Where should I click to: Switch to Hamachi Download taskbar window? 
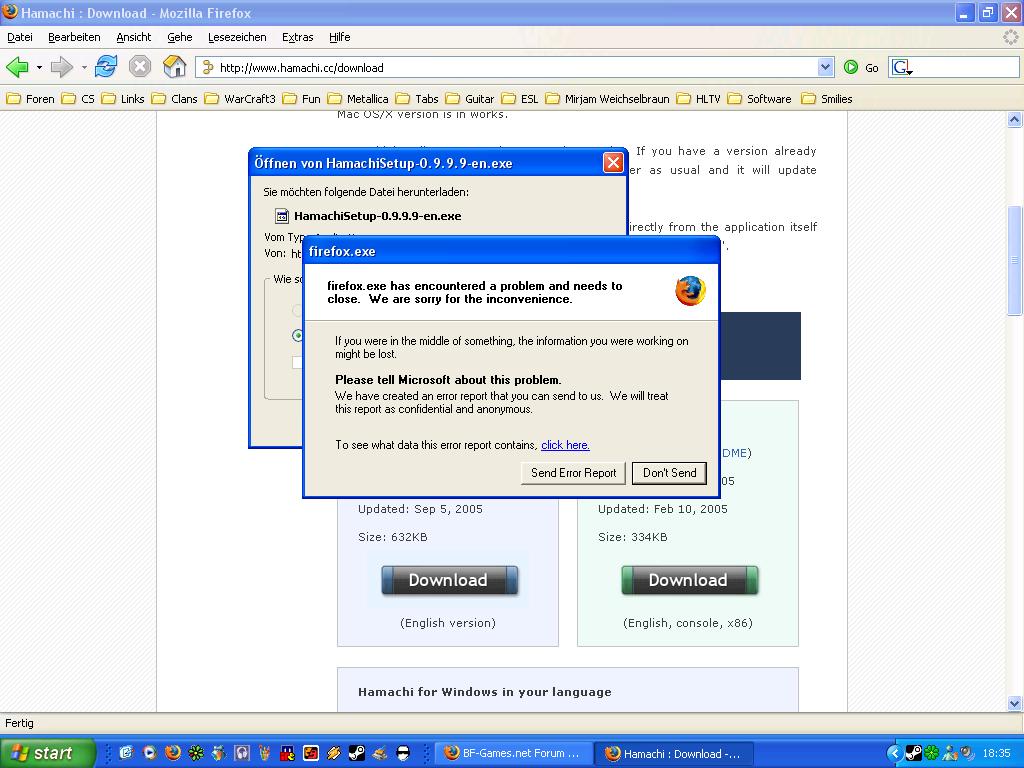click(x=674, y=753)
